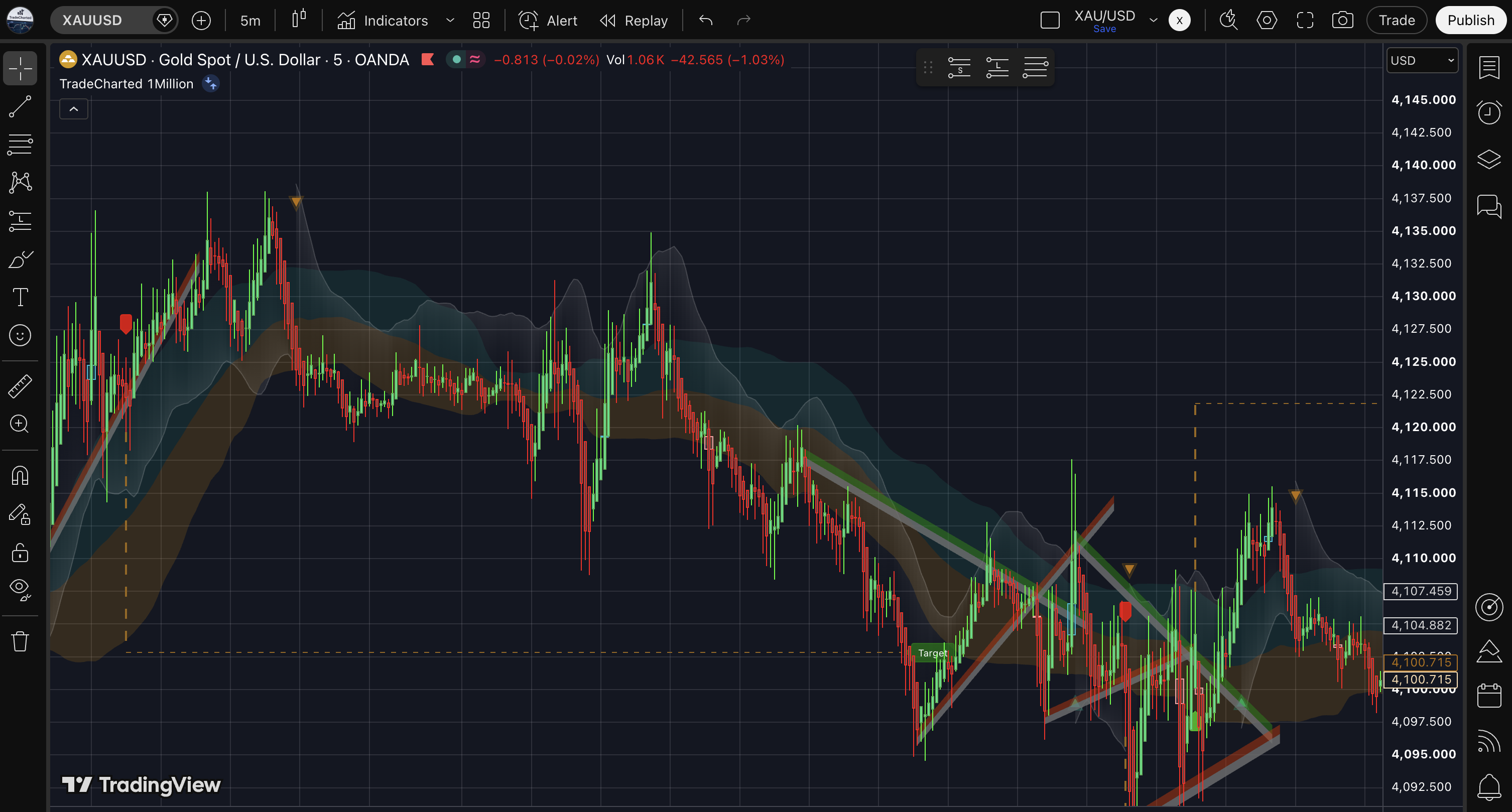
Task: Select the TradeCharted 1Million indicator label
Action: 126,84
